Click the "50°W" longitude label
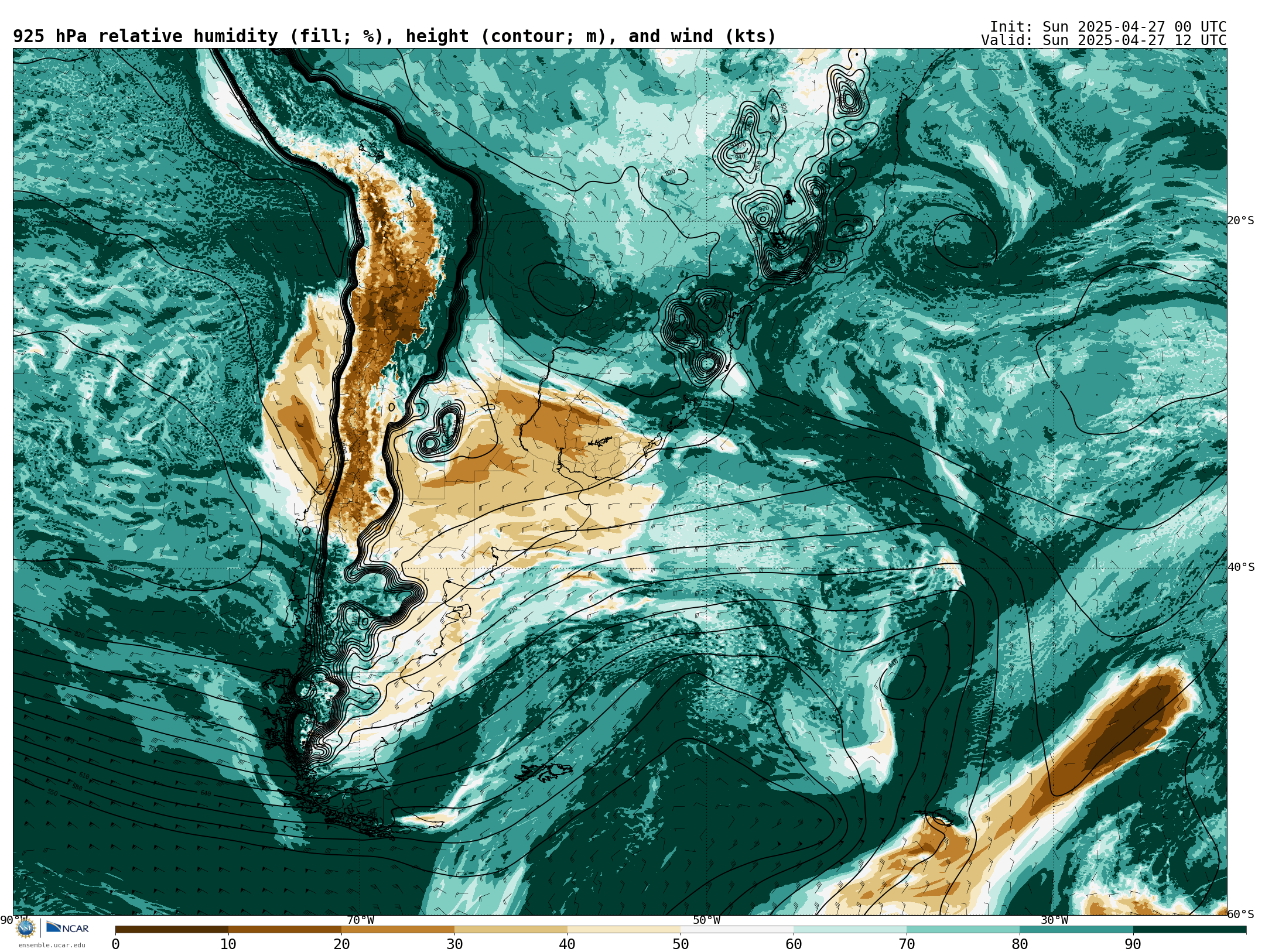1265x952 pixels. tap(707, 920)
